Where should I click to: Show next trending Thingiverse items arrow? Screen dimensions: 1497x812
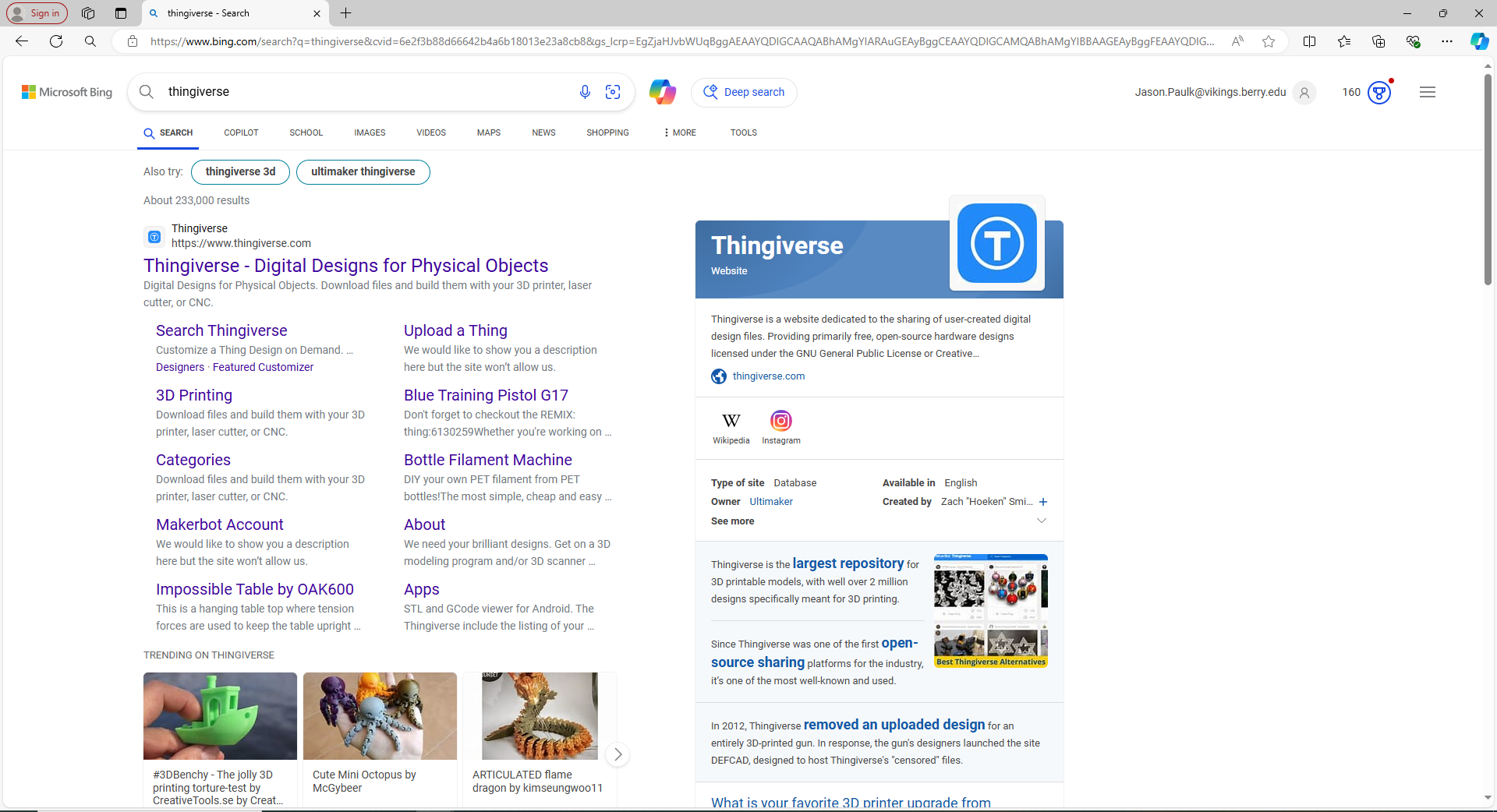coord(618,754)
